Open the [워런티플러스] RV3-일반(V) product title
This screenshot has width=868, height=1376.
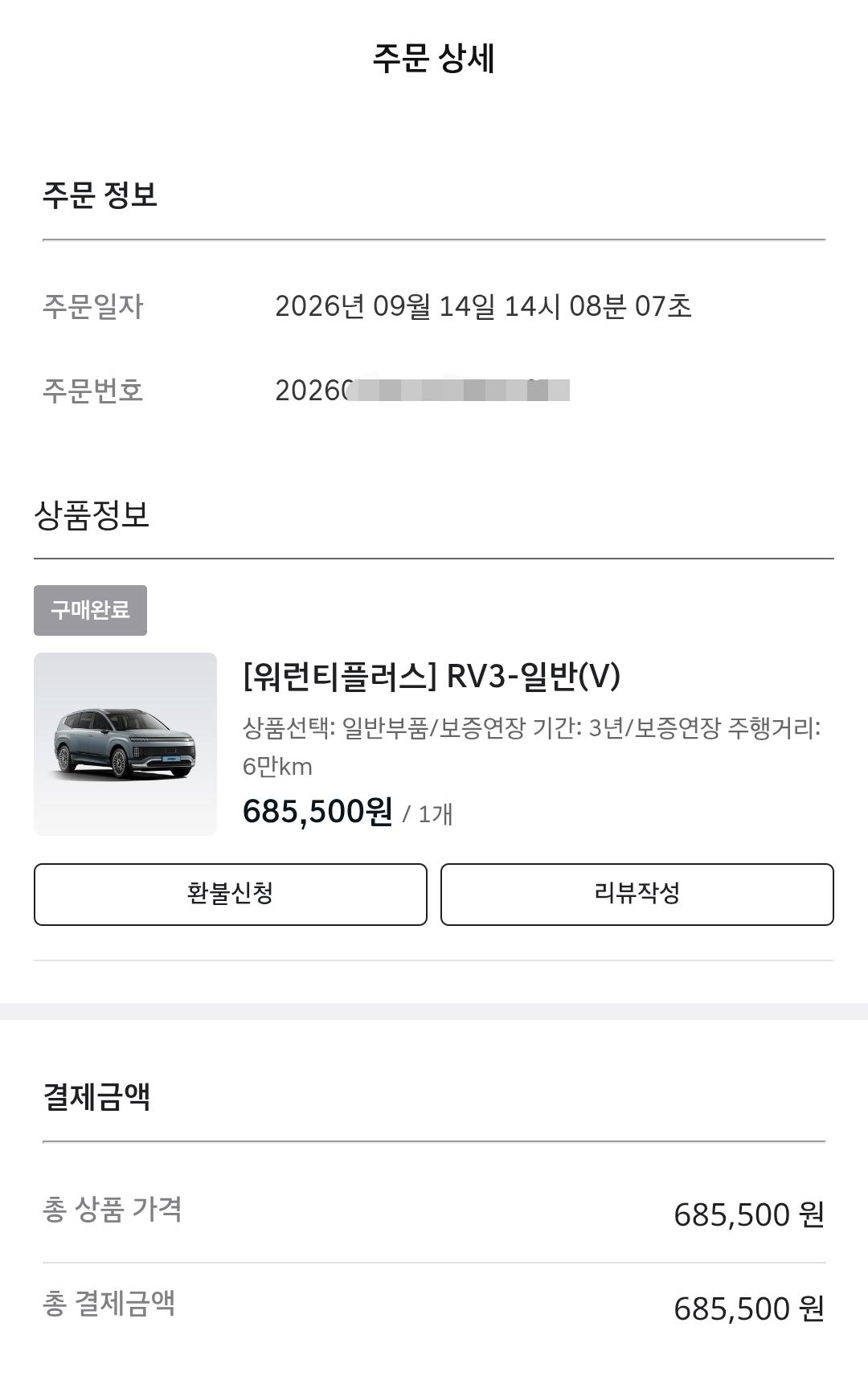coord(432,676)
